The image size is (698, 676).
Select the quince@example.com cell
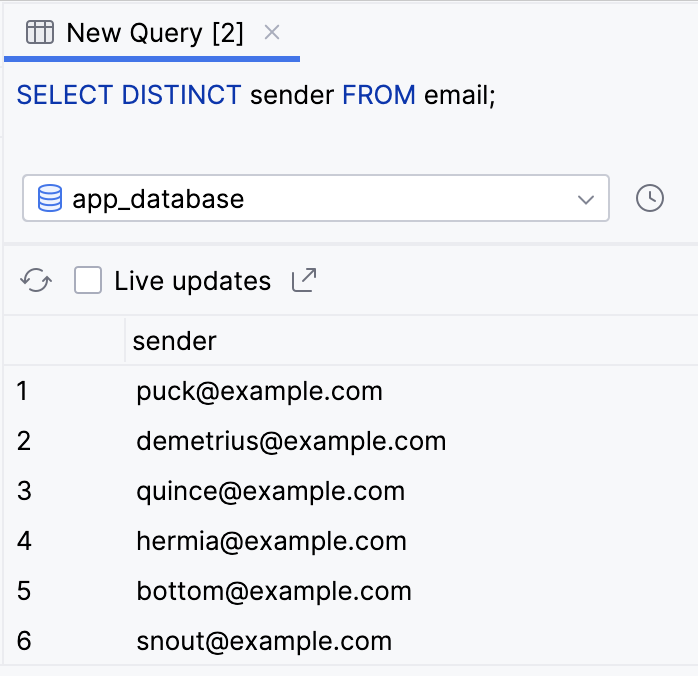coord(270,491)
